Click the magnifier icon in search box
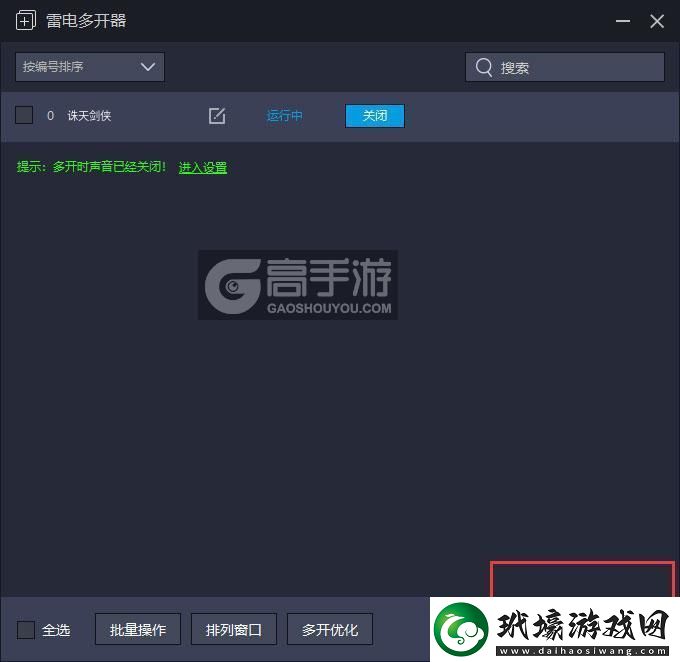The height and width of the screenshot is (662, 680). click(x=484, y=67)
